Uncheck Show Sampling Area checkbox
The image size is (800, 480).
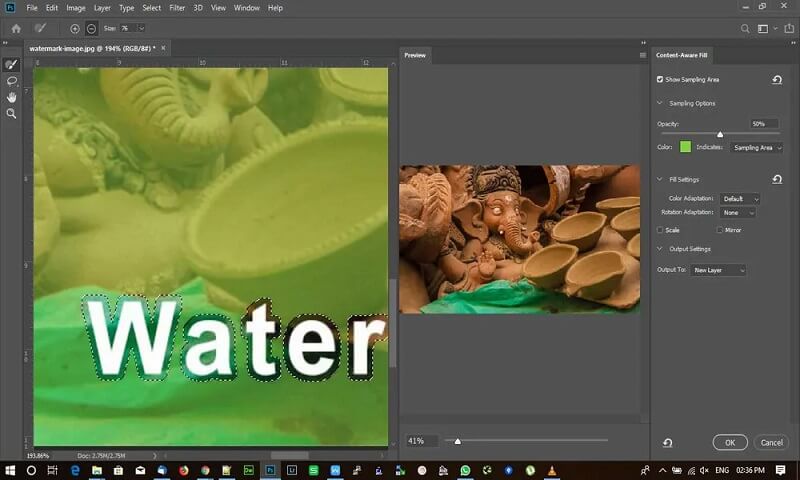[x=660, y=79]
